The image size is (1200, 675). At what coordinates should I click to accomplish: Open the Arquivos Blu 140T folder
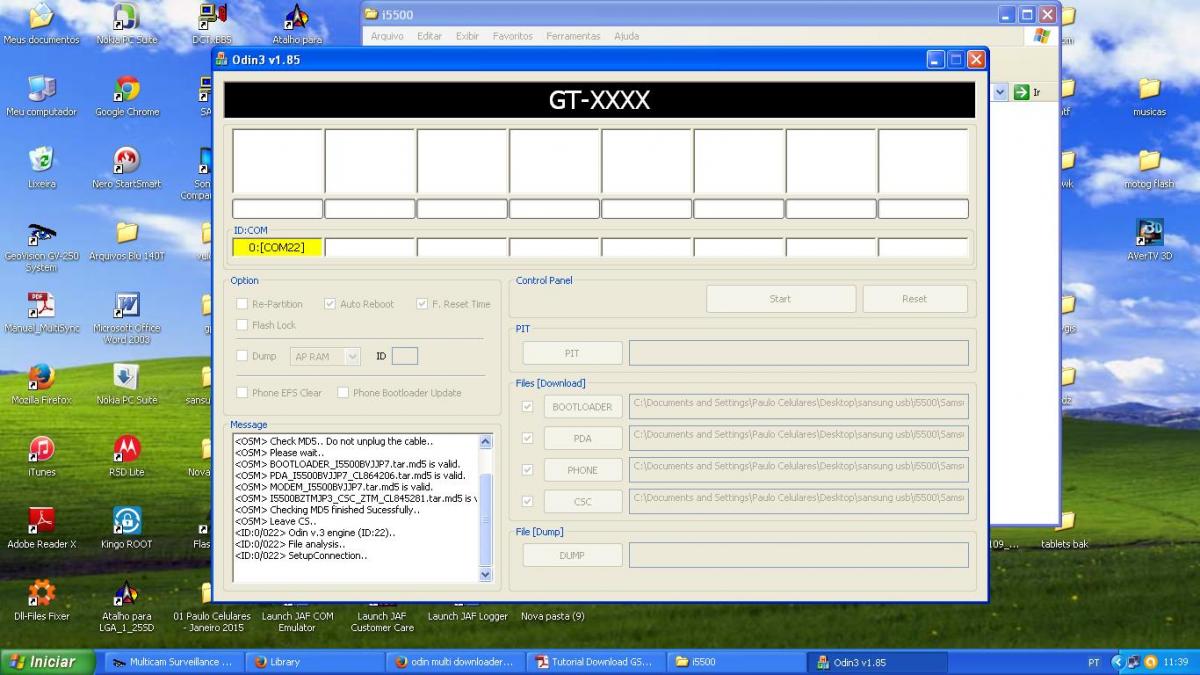point(127,240)
